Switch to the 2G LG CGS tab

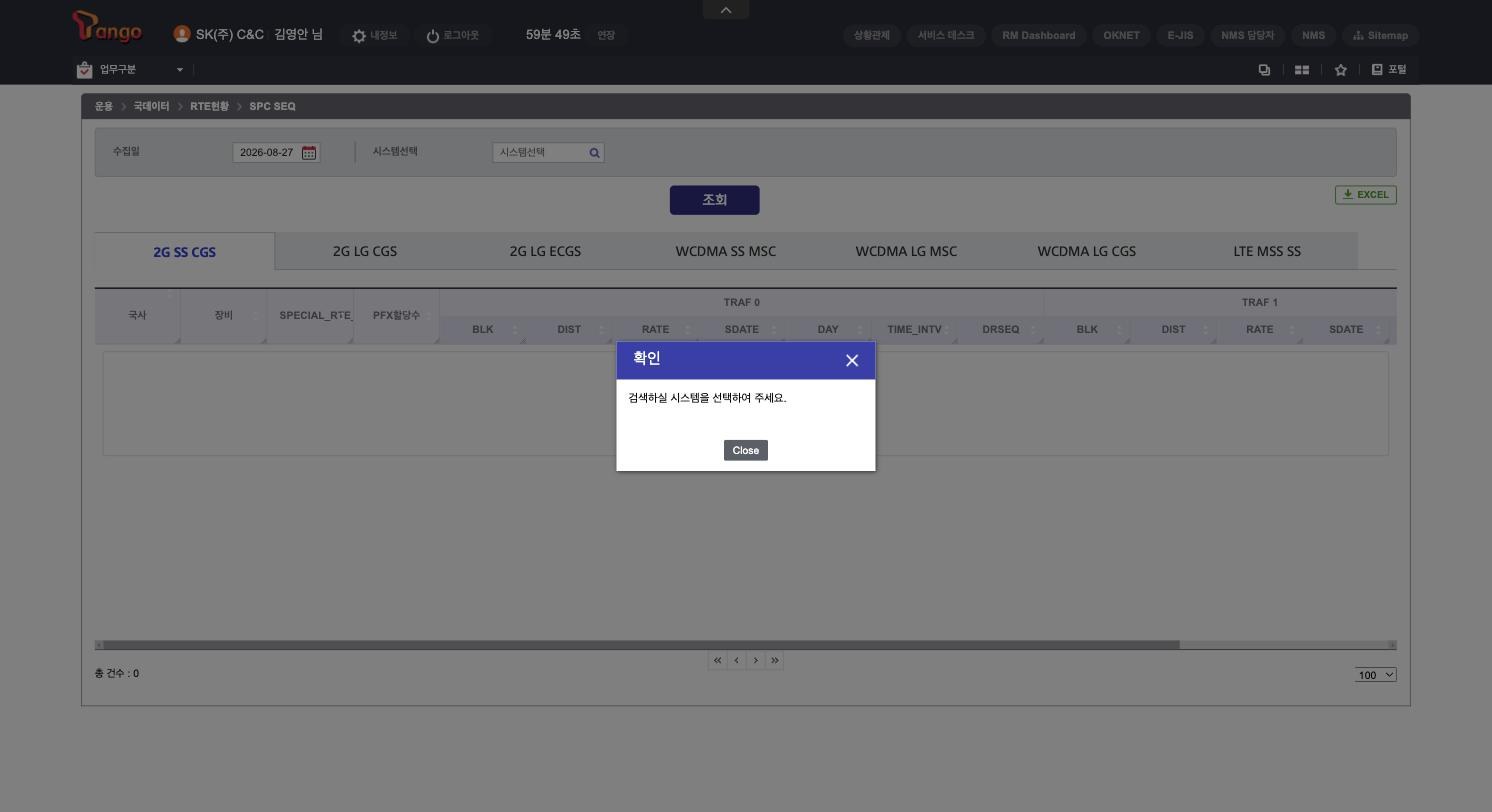click(365, 251)
